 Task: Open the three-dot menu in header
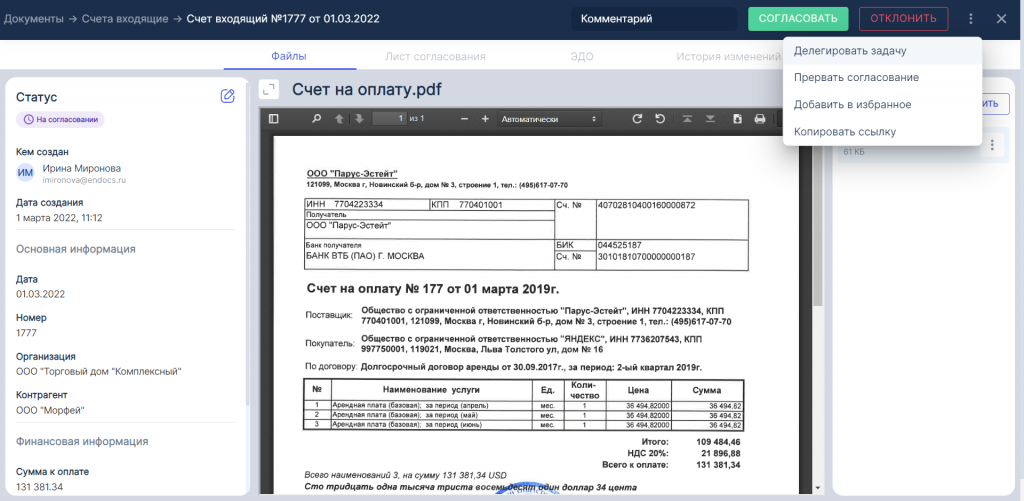click(971, 19)
